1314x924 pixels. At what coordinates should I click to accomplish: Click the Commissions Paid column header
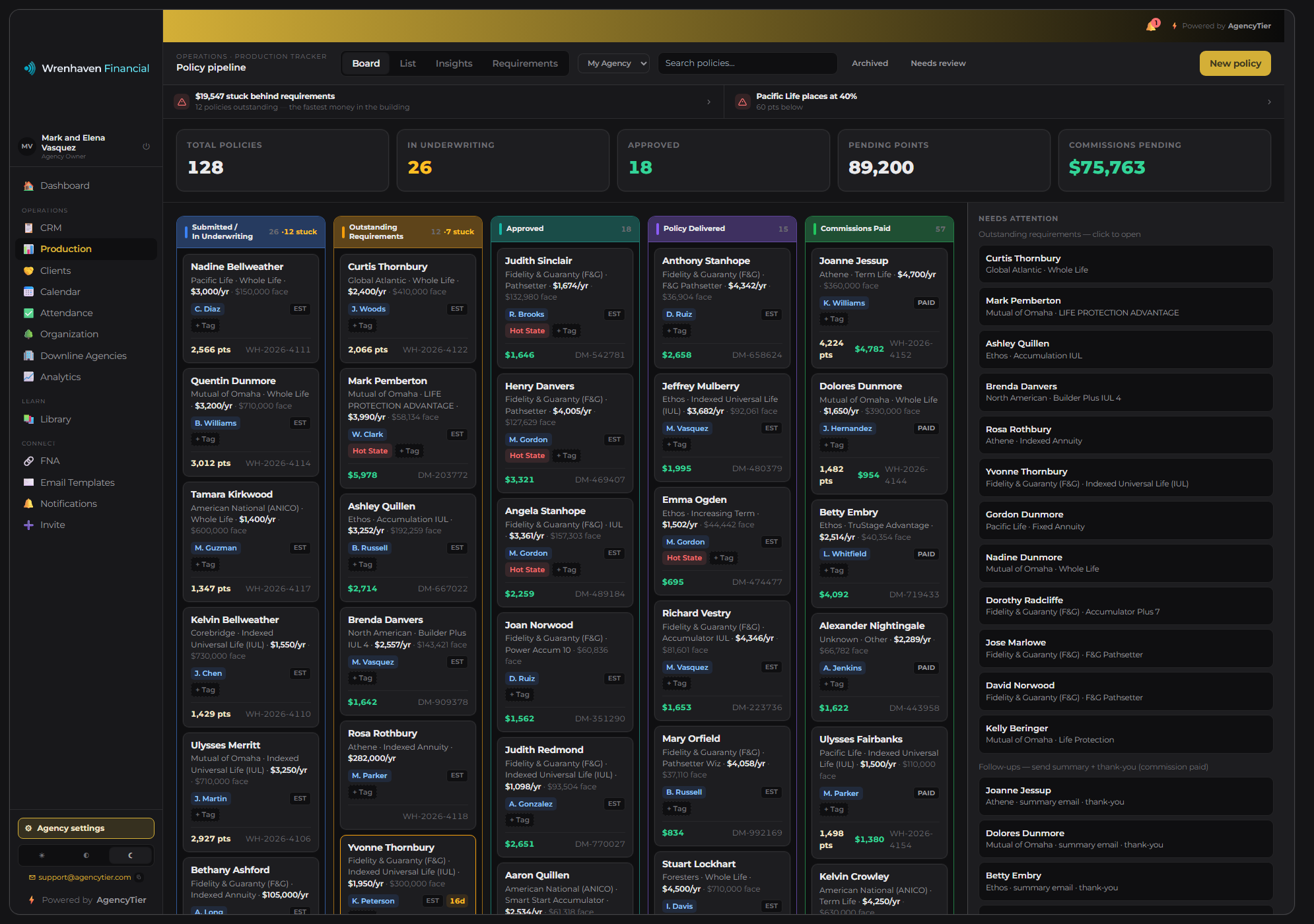pyautogui.click(x=879, y=229)
